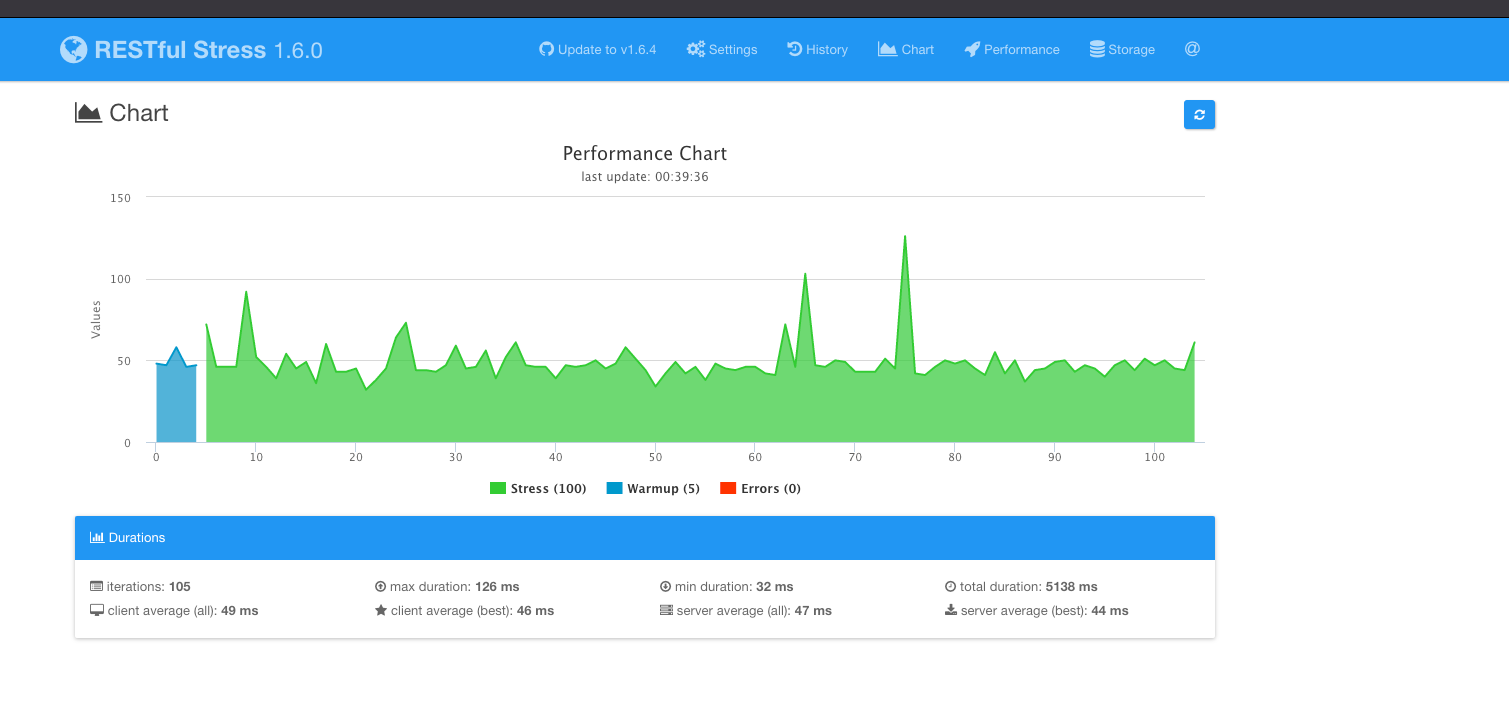Click the server average (best): 44 ms text
Screen dimensions: 1509x709
click(x=1045, y=611)
